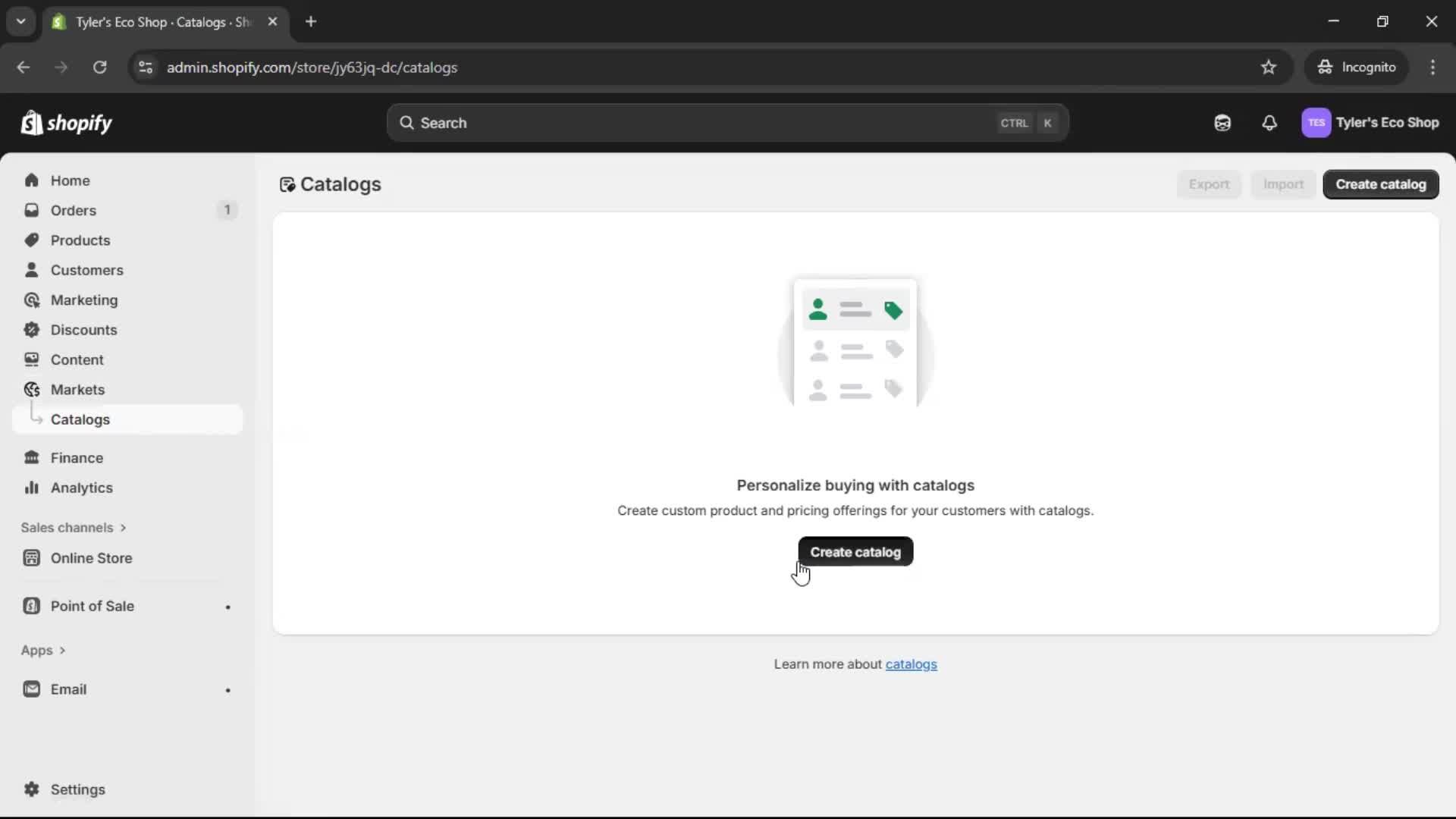Click the Marketing megaphone icon

(x=31, y=300)
